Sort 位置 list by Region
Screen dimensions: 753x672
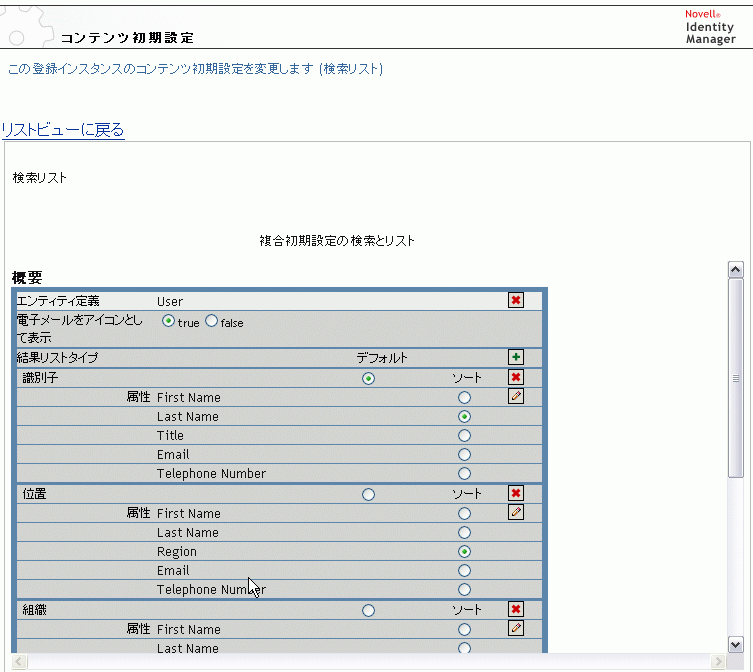point(464,551)
